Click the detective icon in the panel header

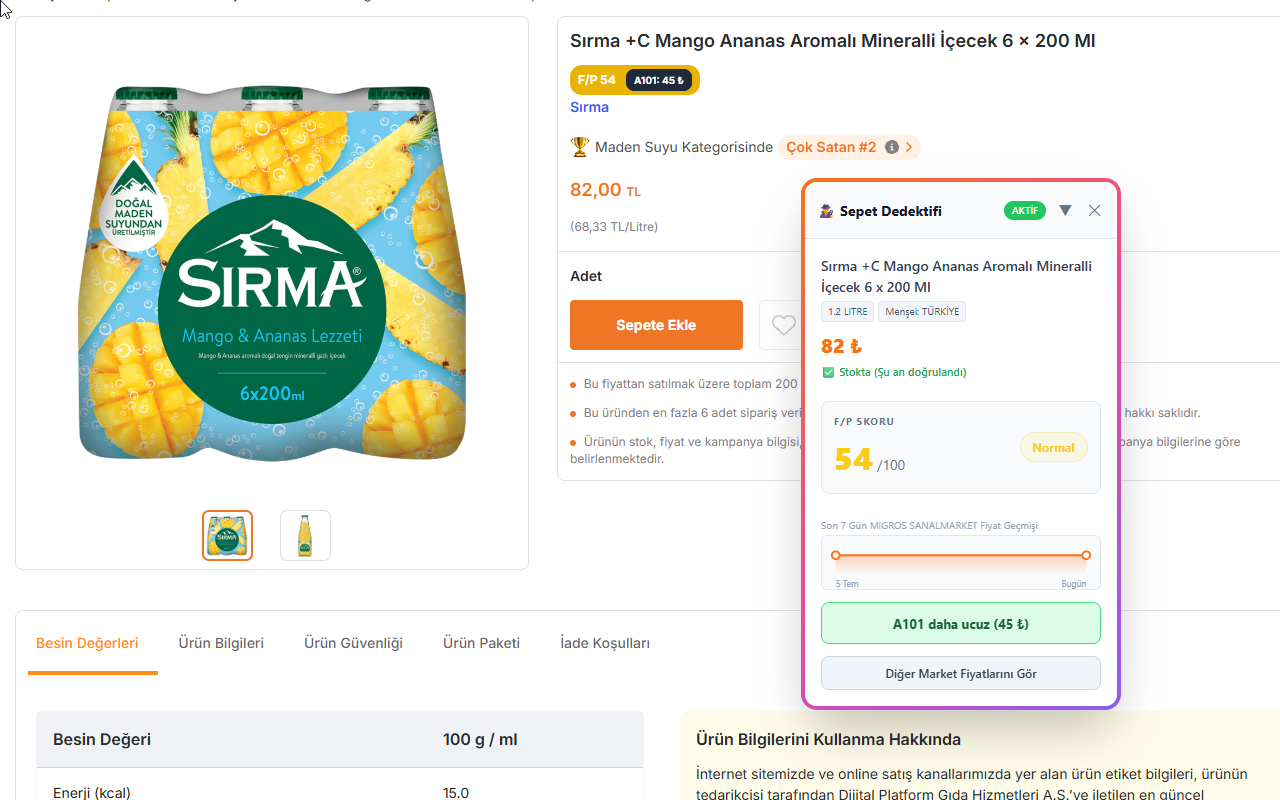(x=827, y=211)
